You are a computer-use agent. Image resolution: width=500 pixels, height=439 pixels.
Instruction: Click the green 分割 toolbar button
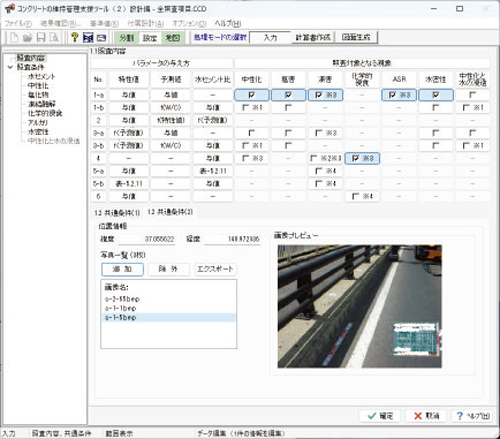(127, 38)
